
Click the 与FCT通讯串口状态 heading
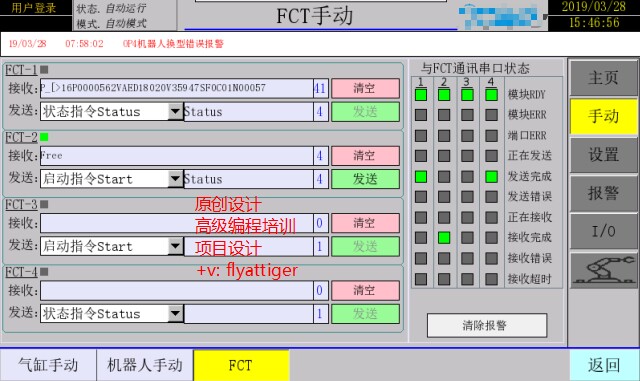click(x=476, y=68)
